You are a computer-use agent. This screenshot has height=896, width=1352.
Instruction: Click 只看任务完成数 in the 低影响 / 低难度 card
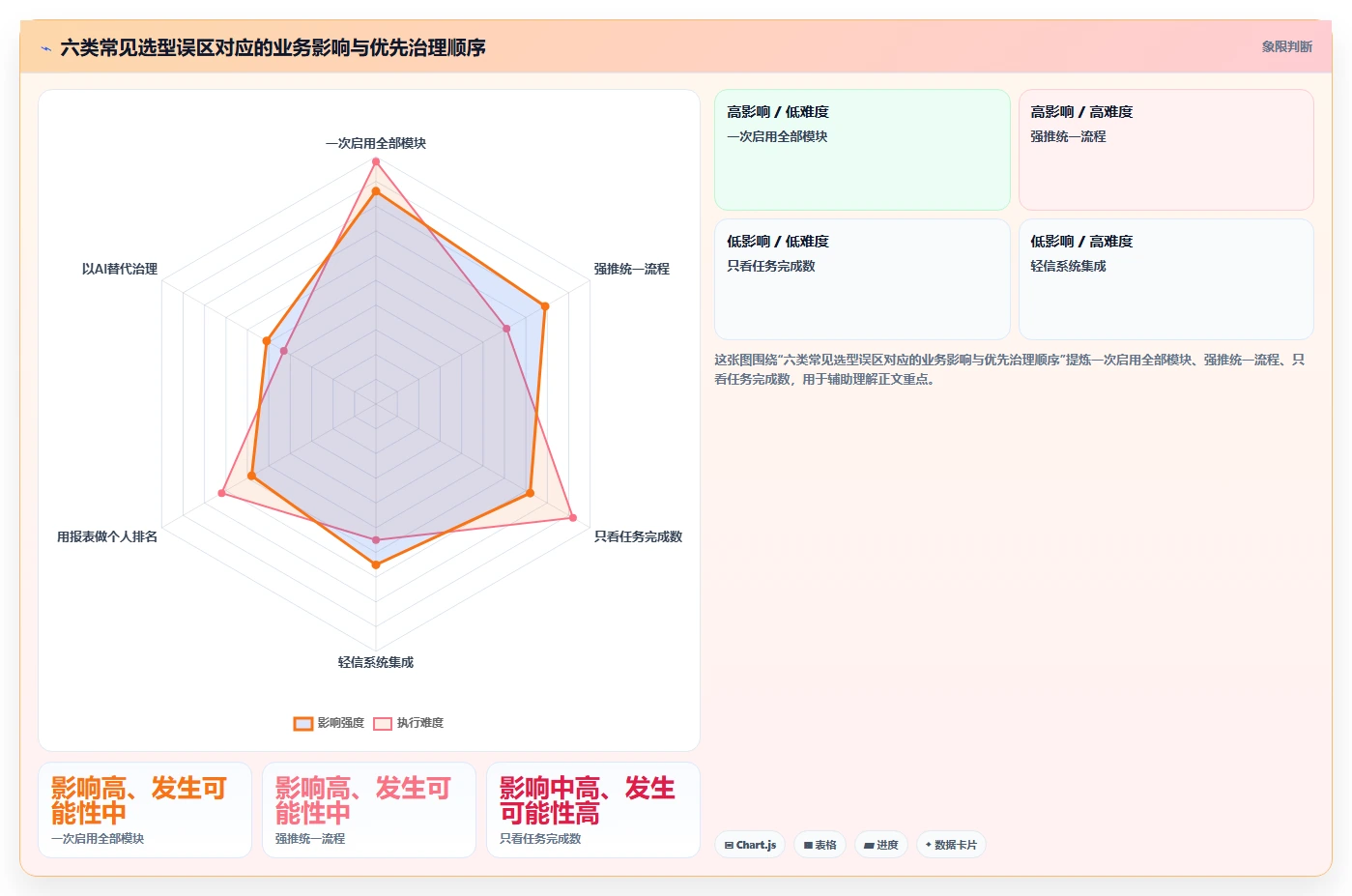tap(771, 266)
